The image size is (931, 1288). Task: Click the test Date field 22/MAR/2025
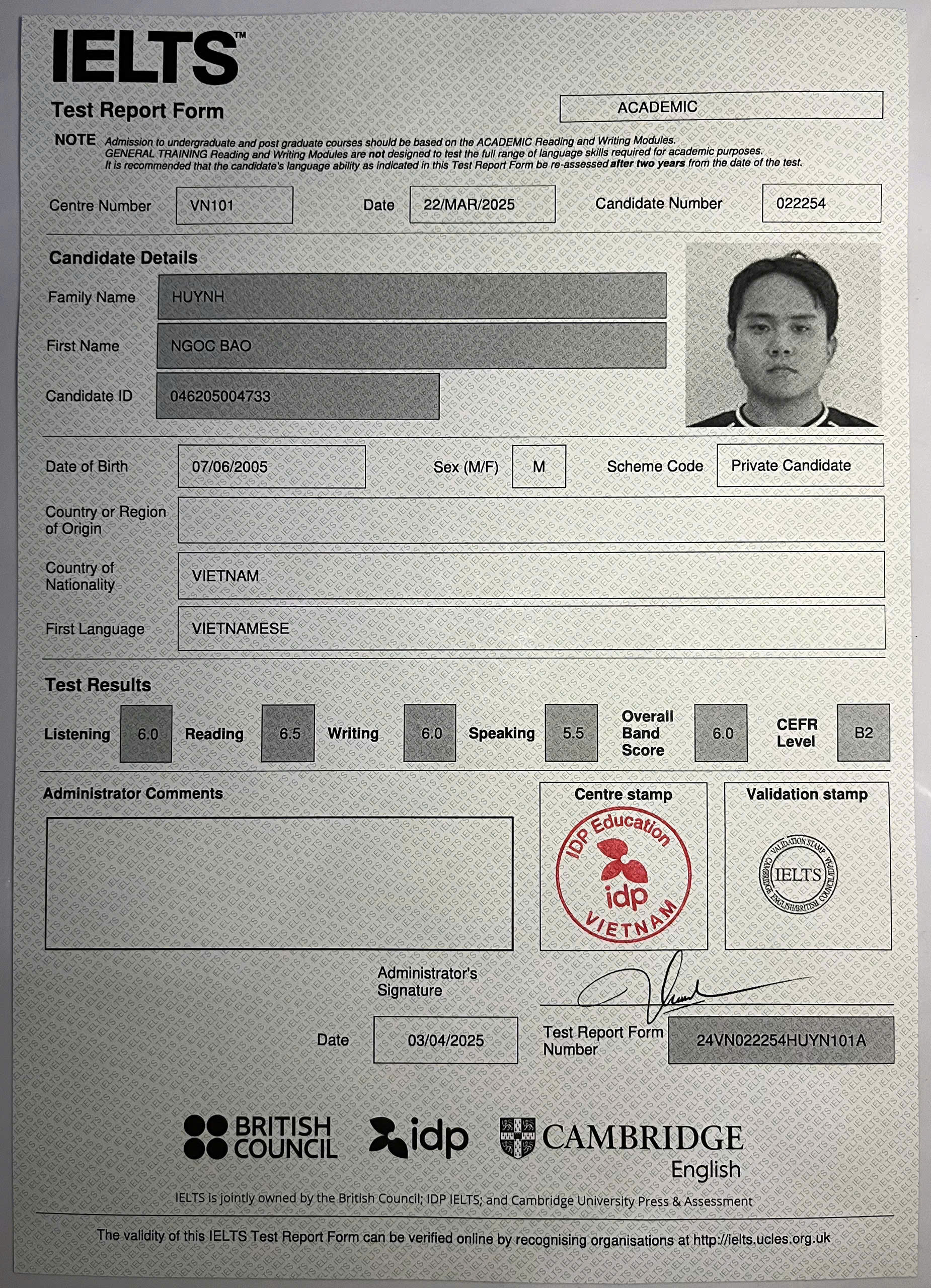[x=482, y=204]
